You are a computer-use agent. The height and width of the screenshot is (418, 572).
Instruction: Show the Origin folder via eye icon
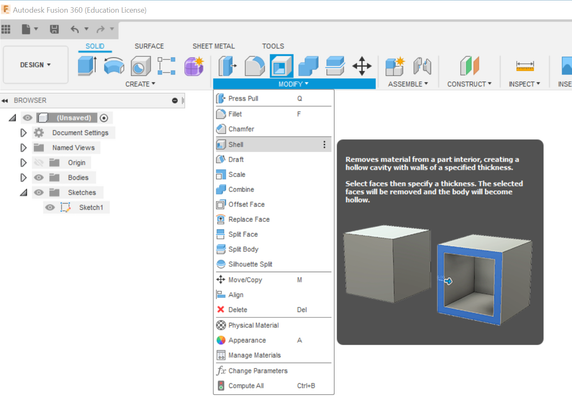click(39, 163)
